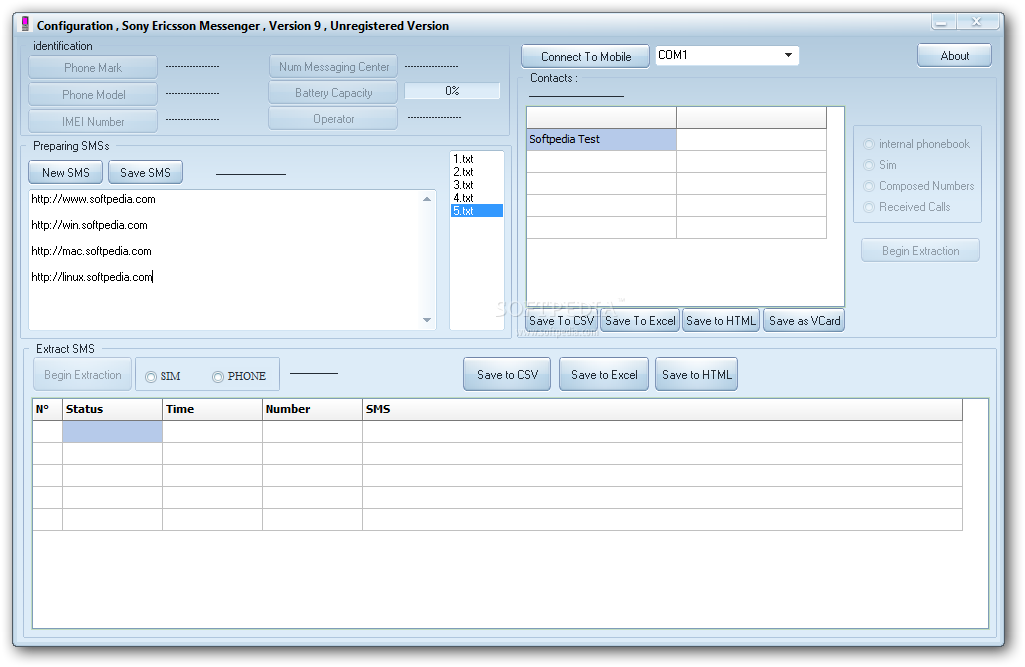The width and height of the screenshot is (1025, 667).
Task: Click the Save SMS button
Action: click(145, 173)
